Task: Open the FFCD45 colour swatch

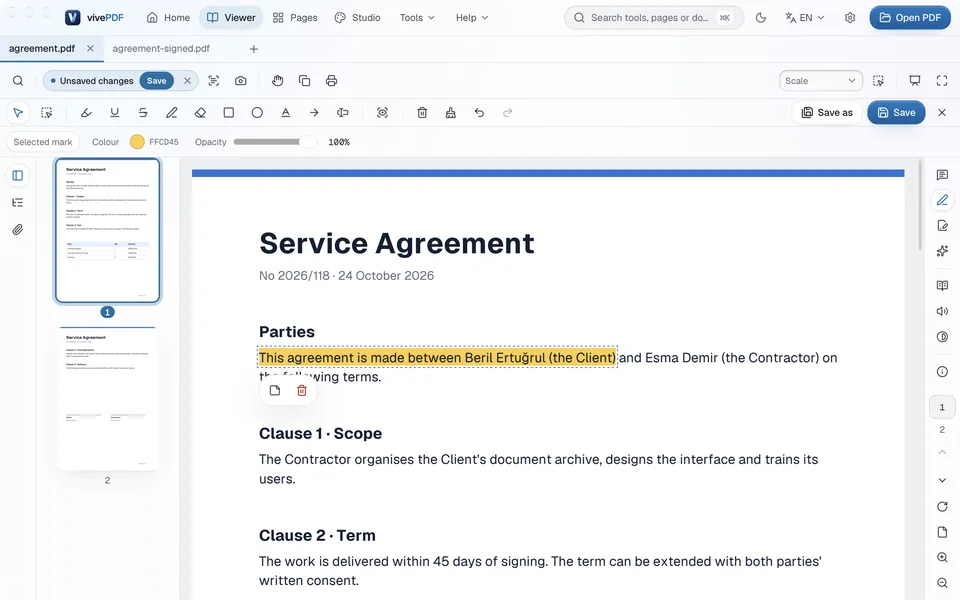Action: pos(137,142)
